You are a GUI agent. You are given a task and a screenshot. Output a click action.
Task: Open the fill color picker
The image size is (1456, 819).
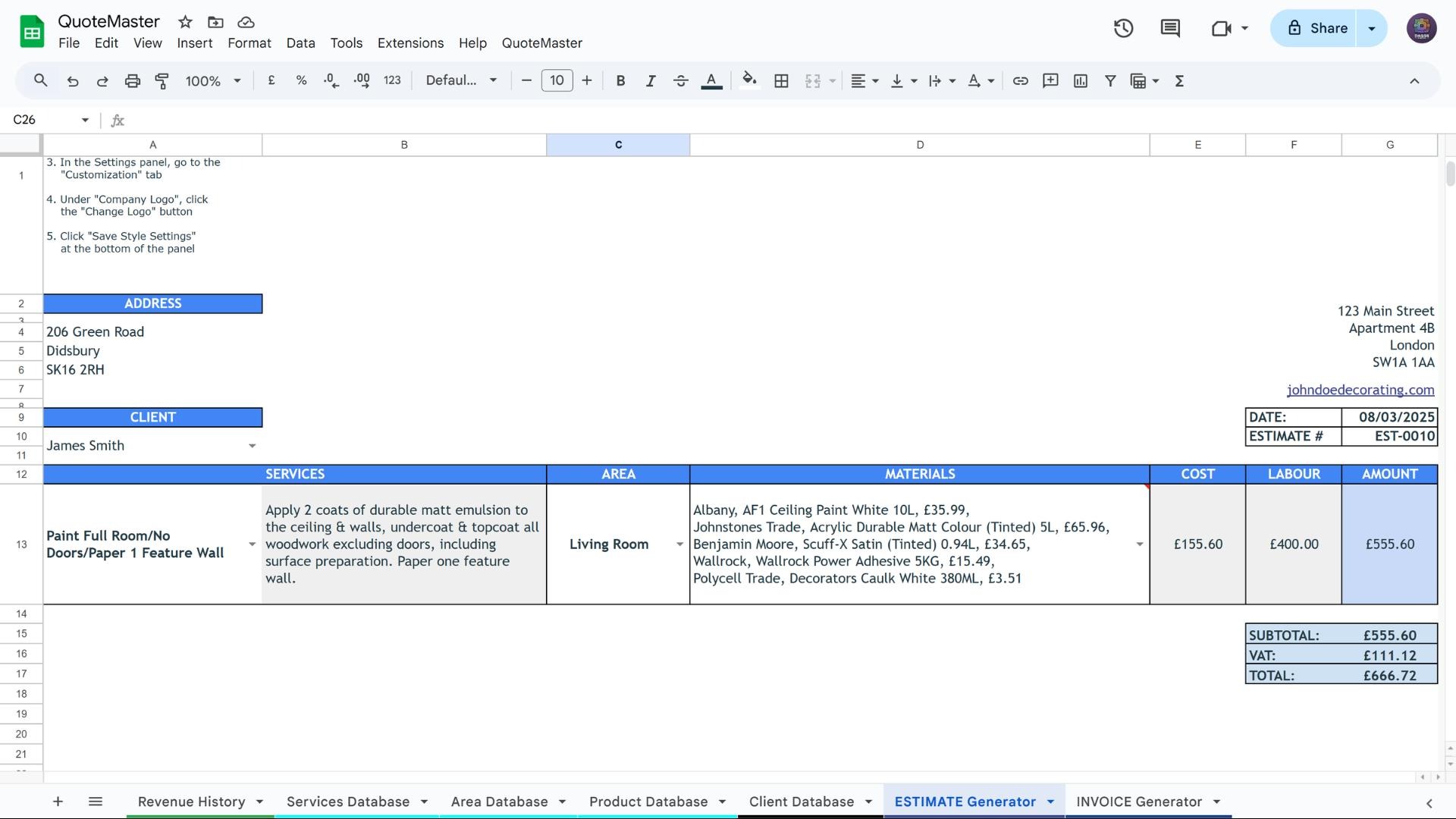tap(749, 81)
